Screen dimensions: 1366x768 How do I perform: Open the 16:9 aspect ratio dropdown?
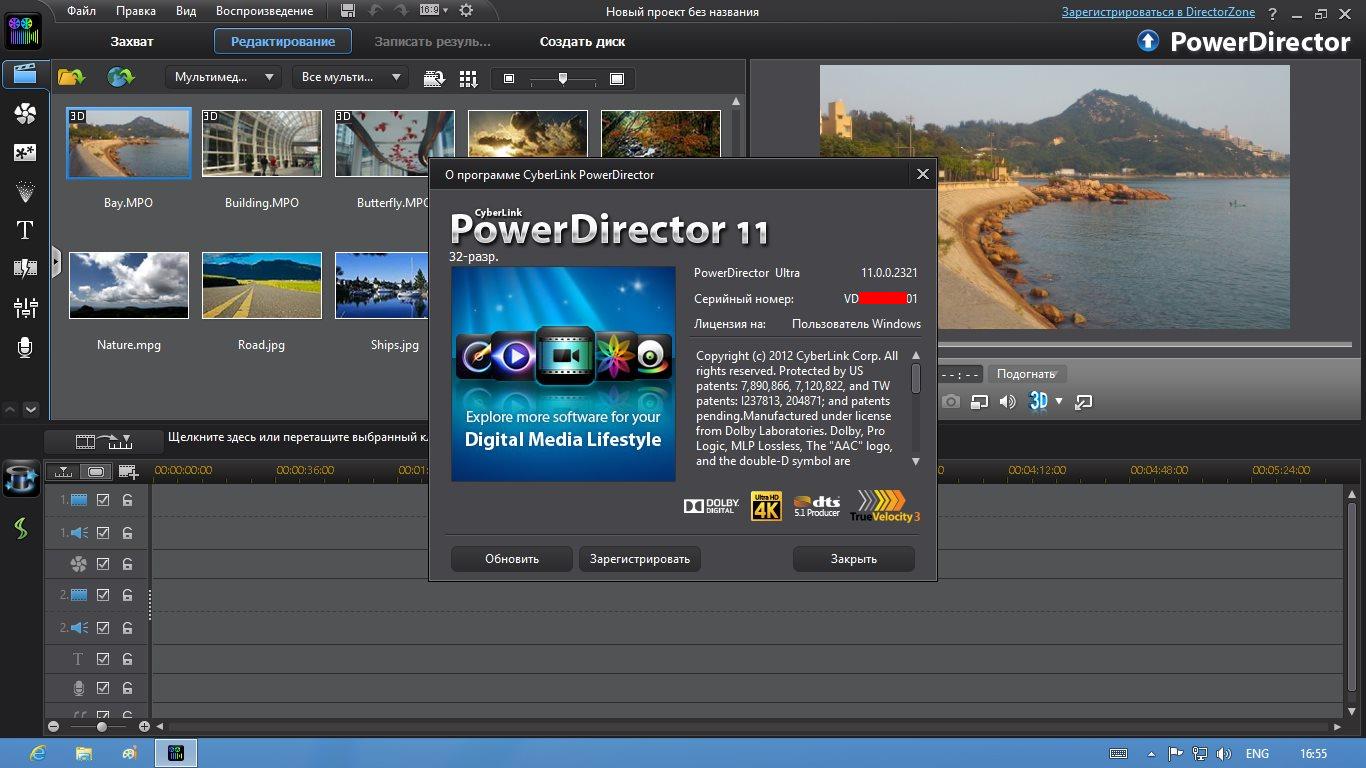[432, 11]
